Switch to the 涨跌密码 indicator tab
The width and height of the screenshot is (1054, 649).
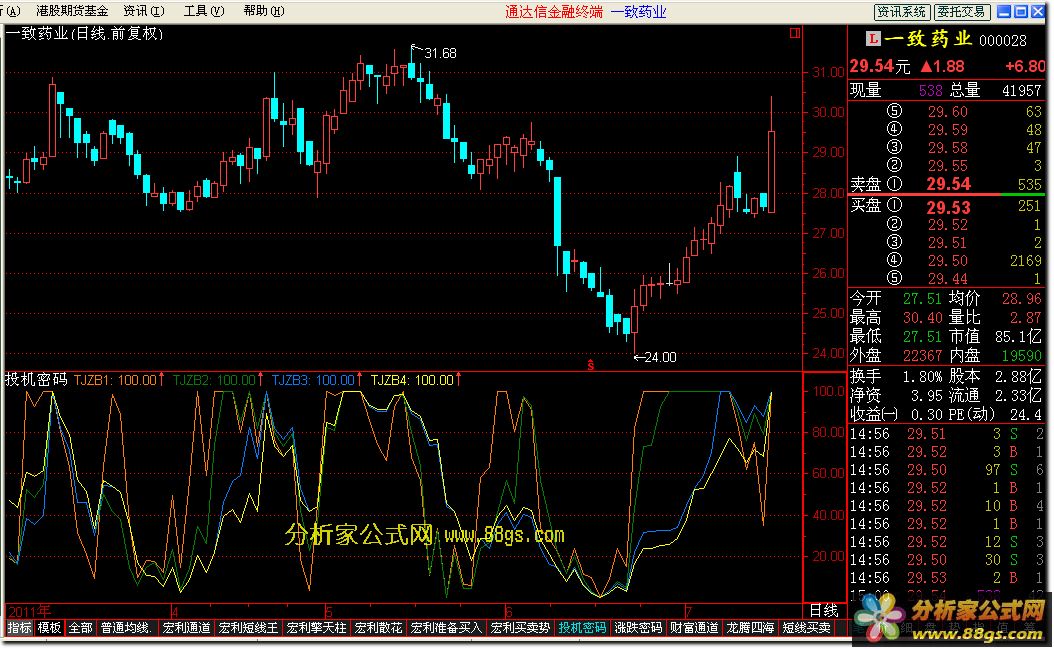[x=639, y=627]
